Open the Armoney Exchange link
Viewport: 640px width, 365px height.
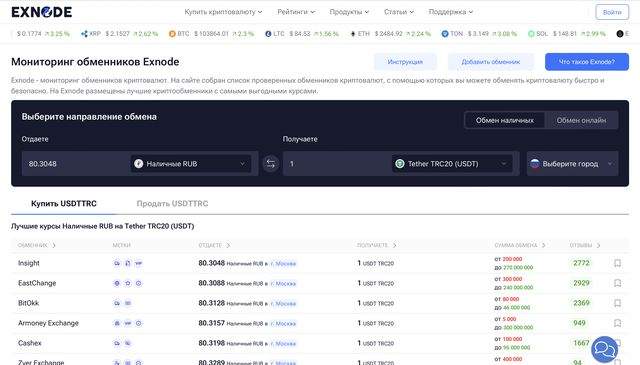48,323
